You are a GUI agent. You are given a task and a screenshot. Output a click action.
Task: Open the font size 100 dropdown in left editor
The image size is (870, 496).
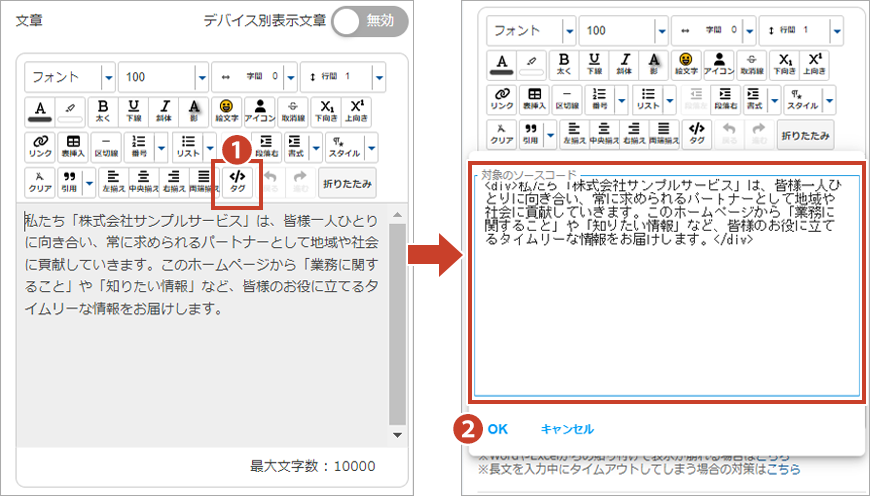click(x=198, y=76)
